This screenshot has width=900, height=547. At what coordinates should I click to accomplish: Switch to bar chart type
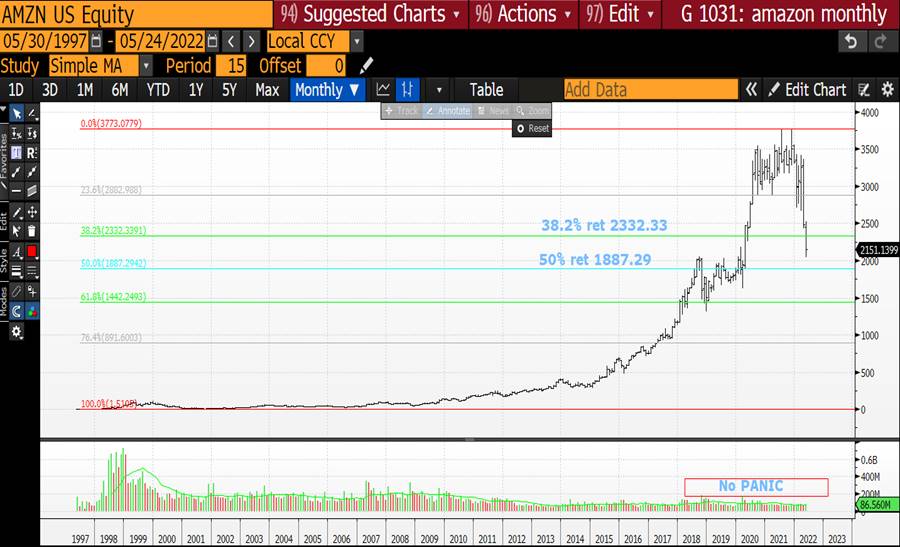(408, 90)
